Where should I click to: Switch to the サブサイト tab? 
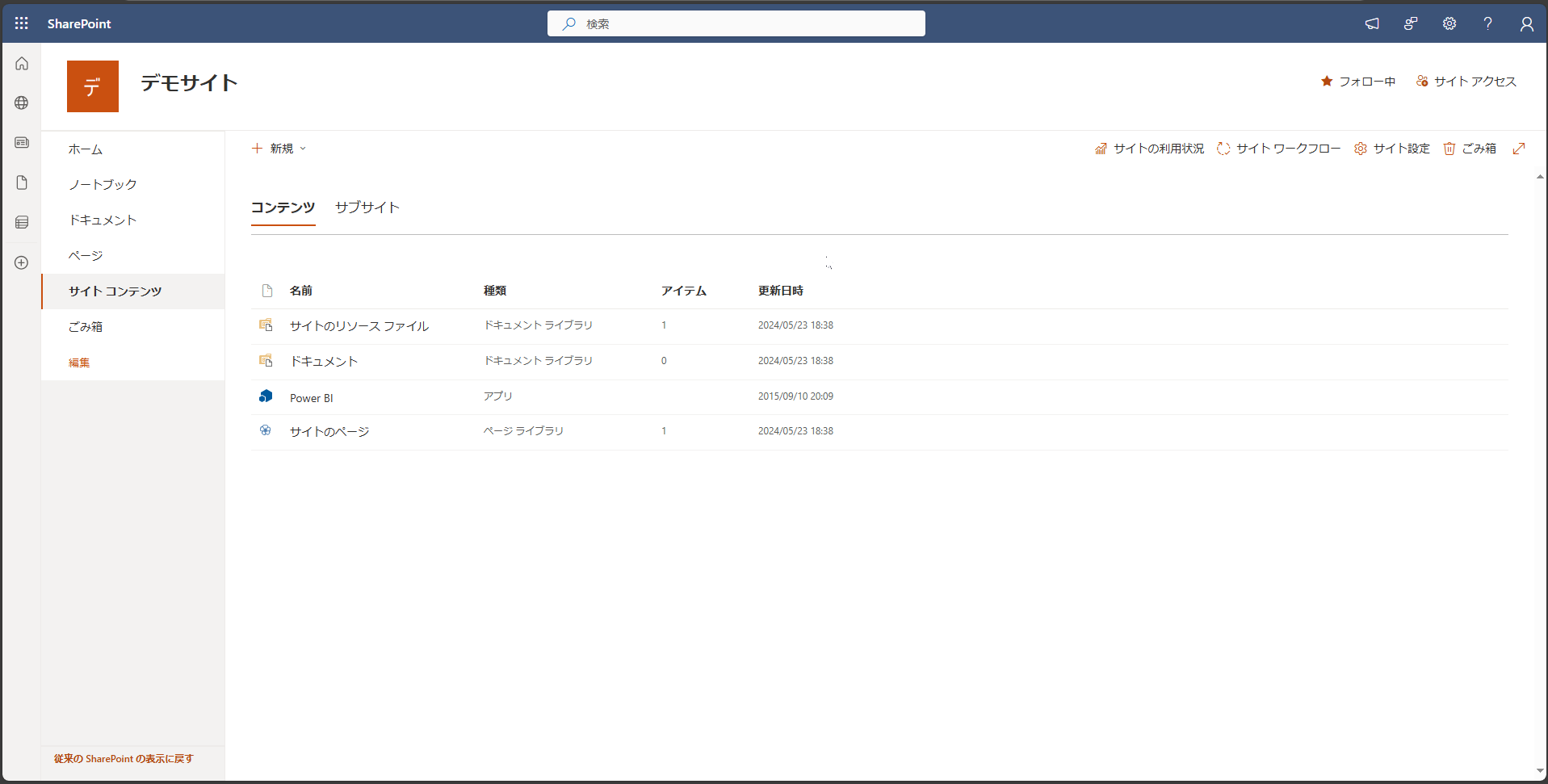tap(367, 208)
